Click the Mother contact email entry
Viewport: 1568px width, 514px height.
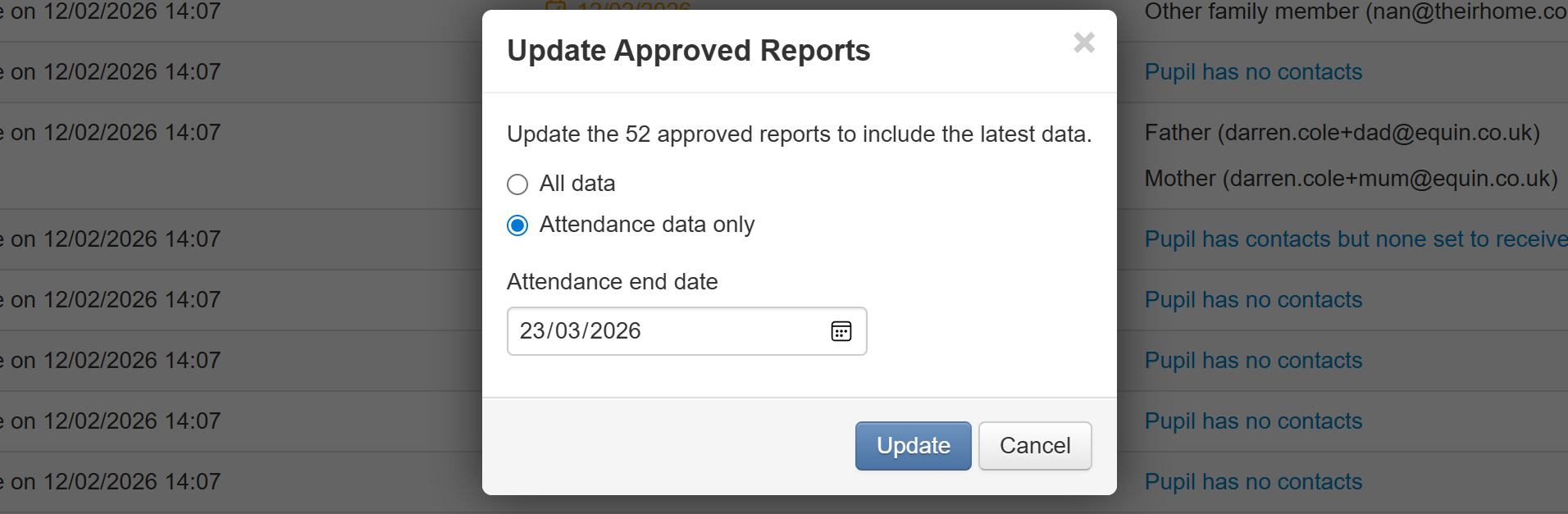[1350, 179]
